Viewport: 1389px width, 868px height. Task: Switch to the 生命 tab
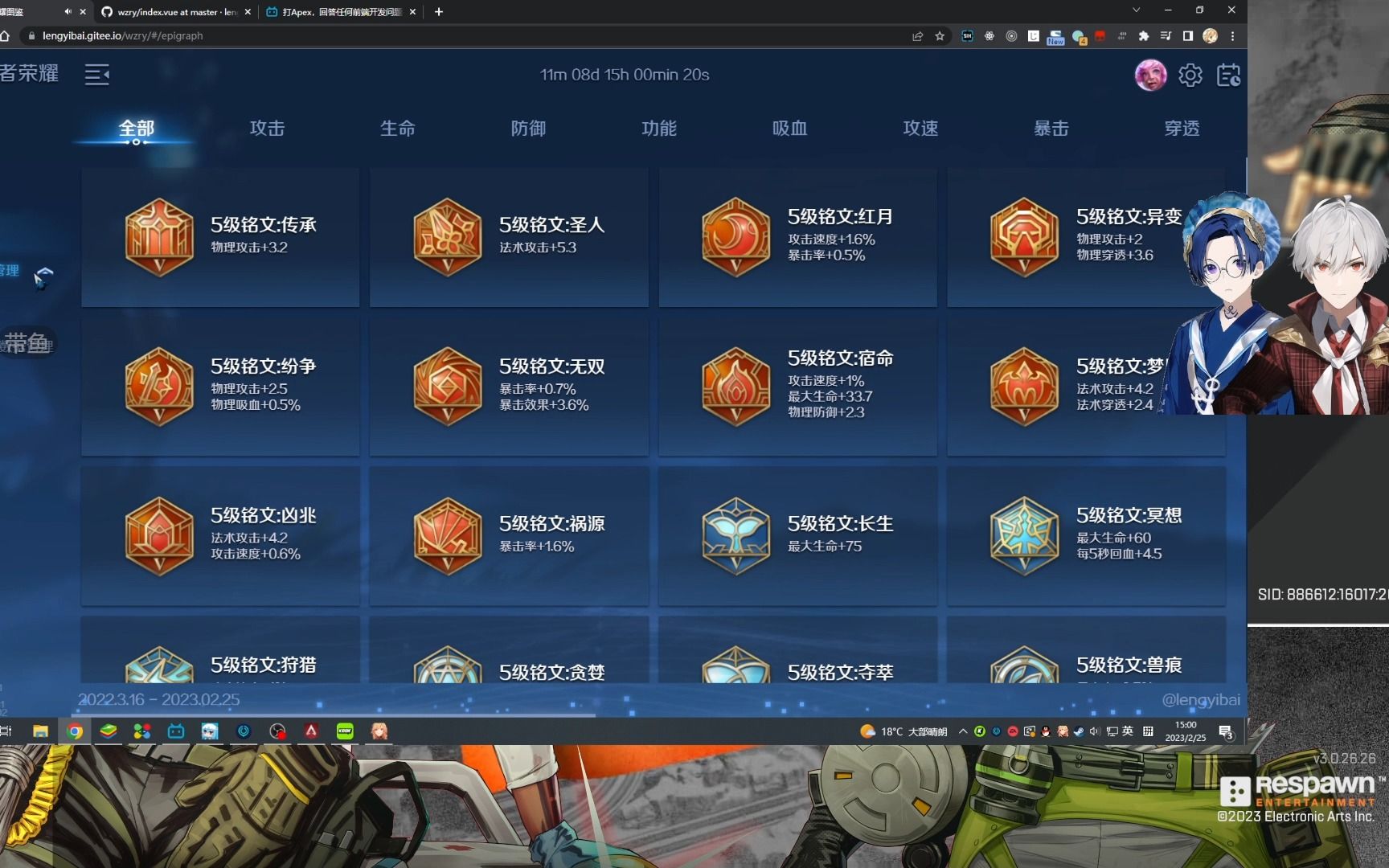pos(398,129)
